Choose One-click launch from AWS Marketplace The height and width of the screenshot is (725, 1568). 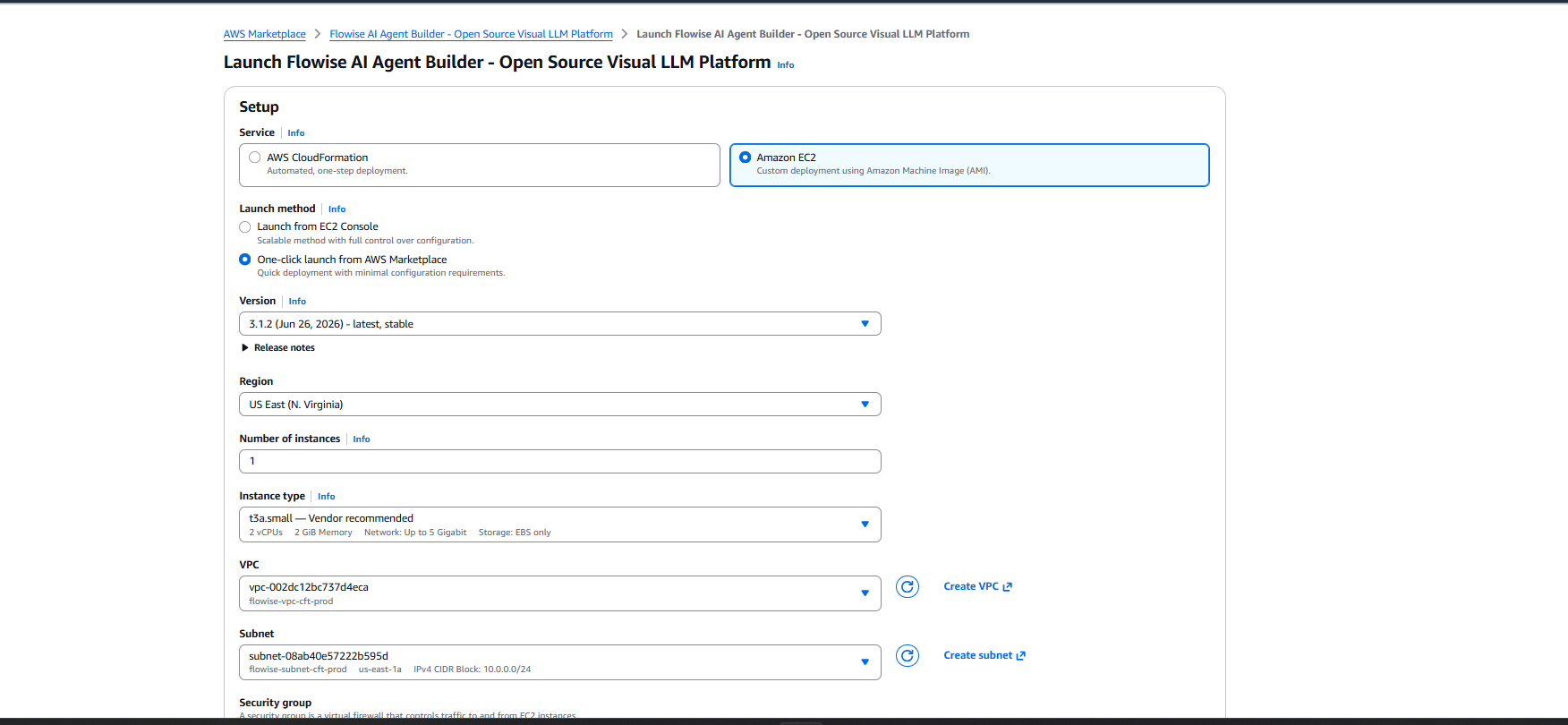click(x=245, y=260)
